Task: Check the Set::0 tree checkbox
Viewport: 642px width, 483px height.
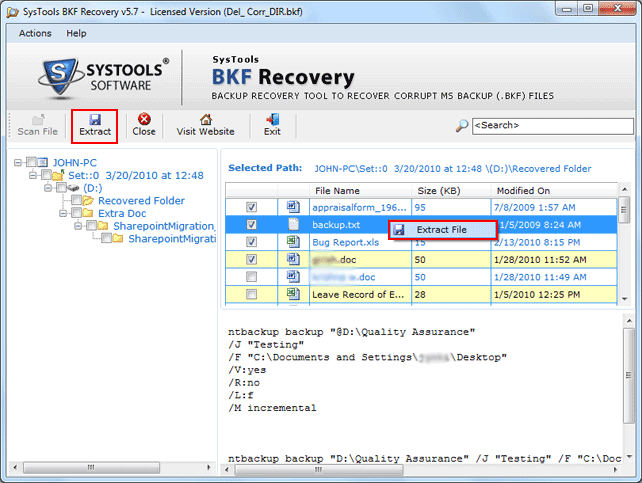Action: click(x=46, y=175)
